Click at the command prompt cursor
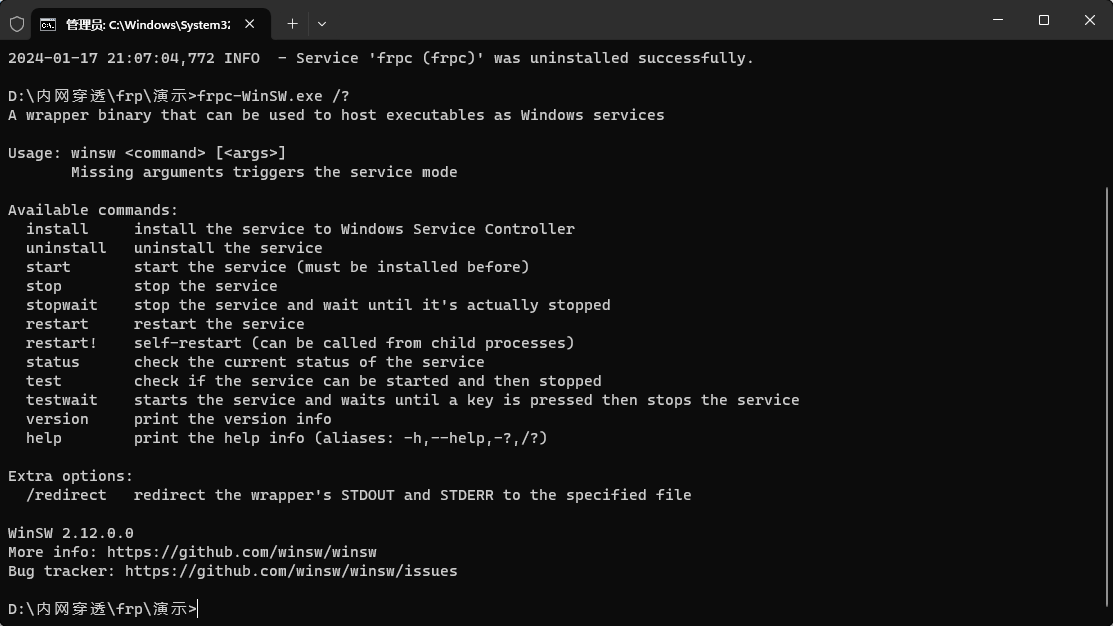The image size is (1113, 626). (198, 609)
